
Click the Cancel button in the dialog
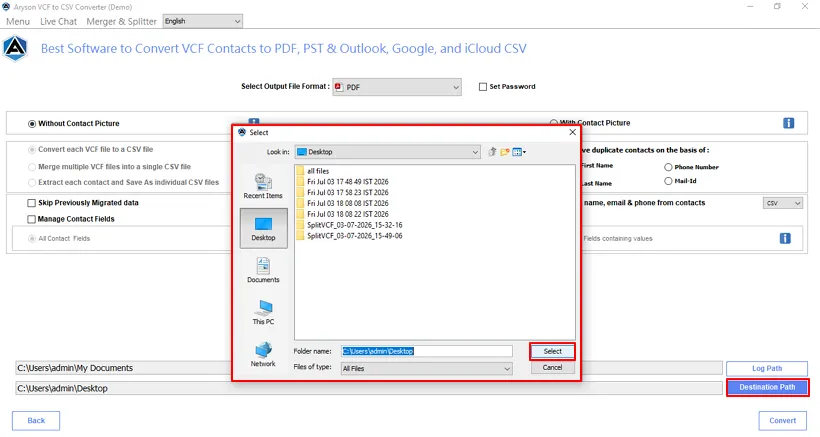point(552,367)
